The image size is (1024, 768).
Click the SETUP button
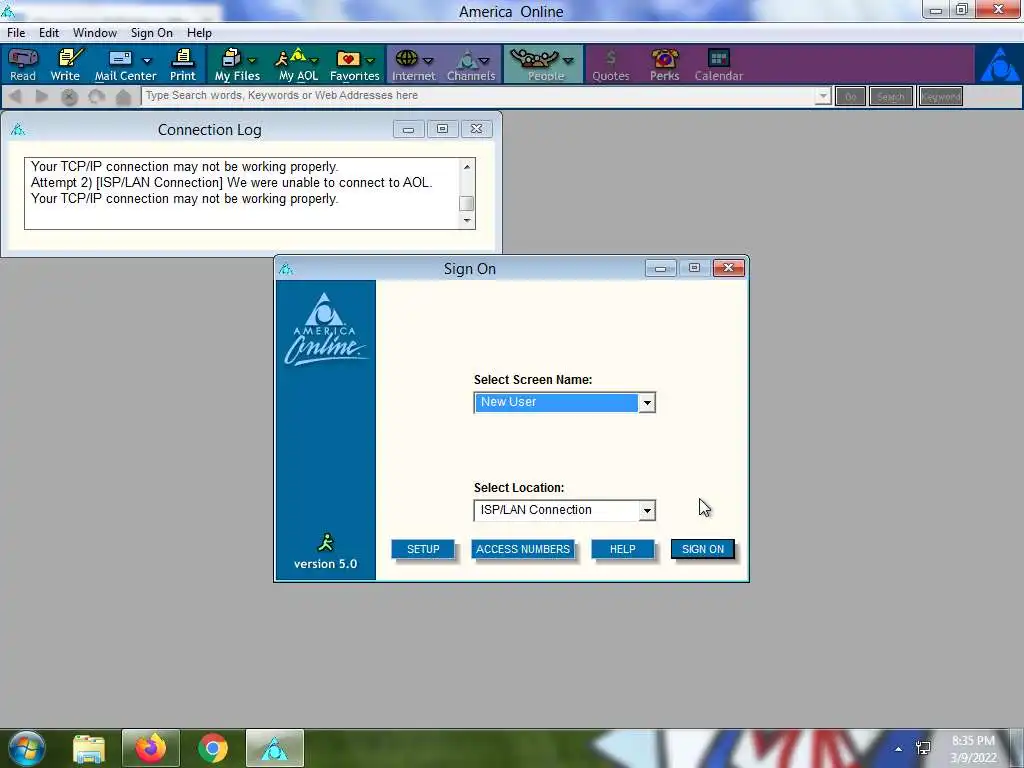coord(423,549)
